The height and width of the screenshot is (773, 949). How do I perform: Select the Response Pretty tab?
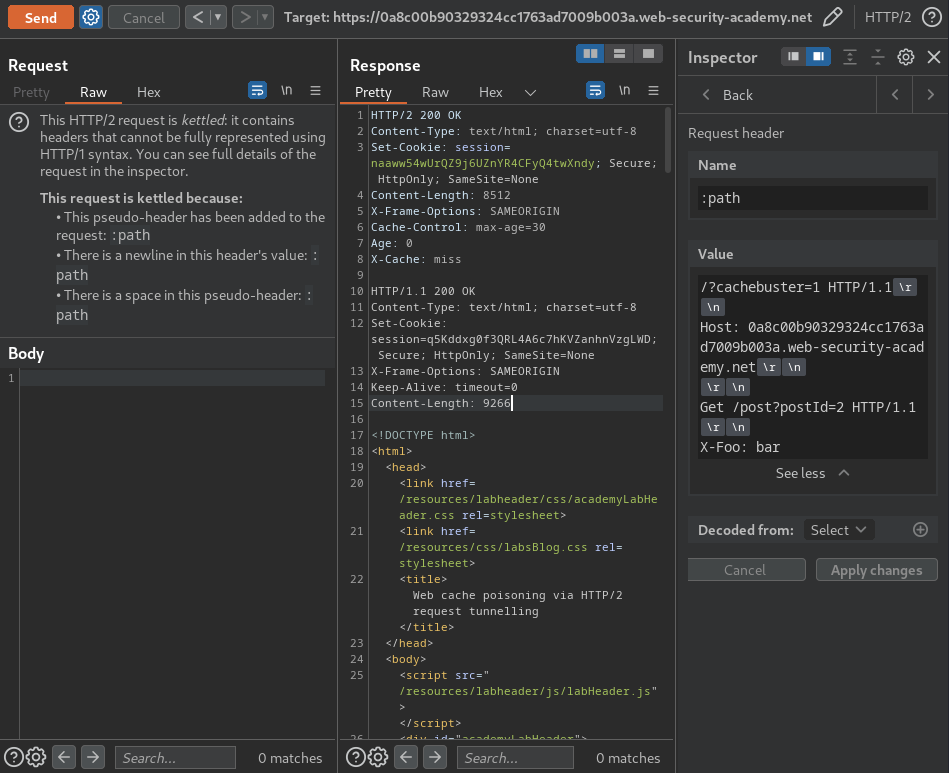[373, 92]
